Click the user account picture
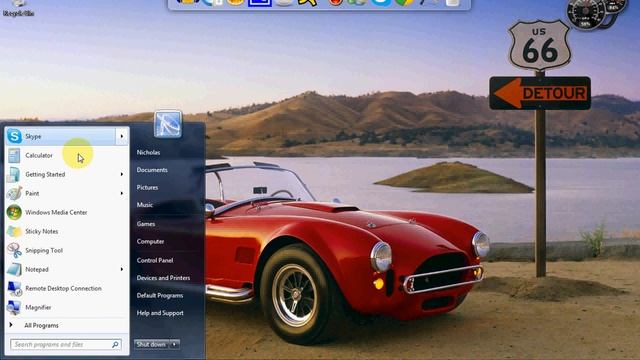This screenshot has width=640, height=360. tap(168, 124)
